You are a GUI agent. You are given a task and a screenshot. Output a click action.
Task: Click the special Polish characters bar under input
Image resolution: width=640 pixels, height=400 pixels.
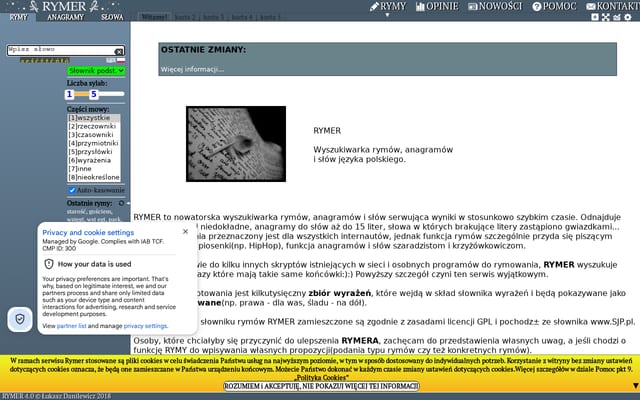pyautogui.click(x=45, y=60)
